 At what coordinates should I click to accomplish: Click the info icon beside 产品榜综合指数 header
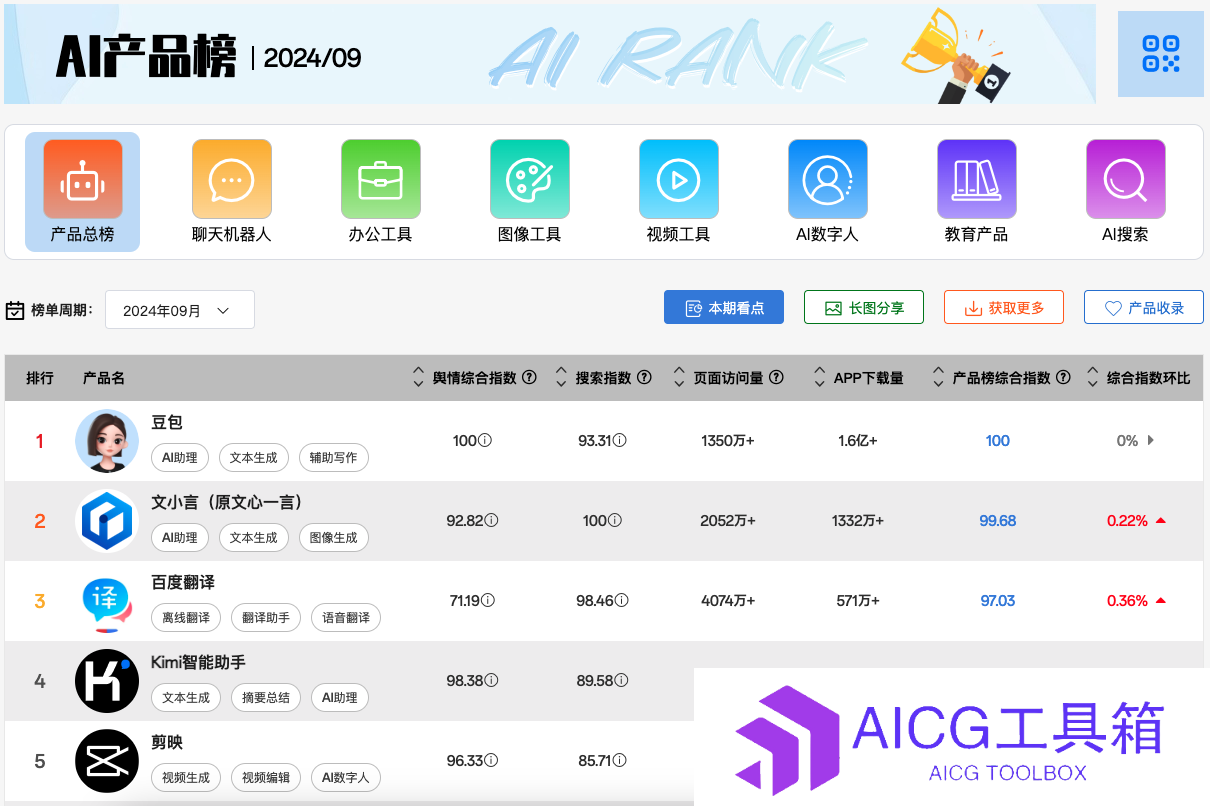point(1064,378)
